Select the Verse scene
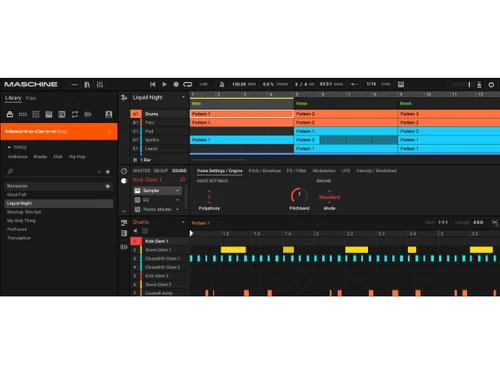 pyautogui.click(x=302, y=104)
